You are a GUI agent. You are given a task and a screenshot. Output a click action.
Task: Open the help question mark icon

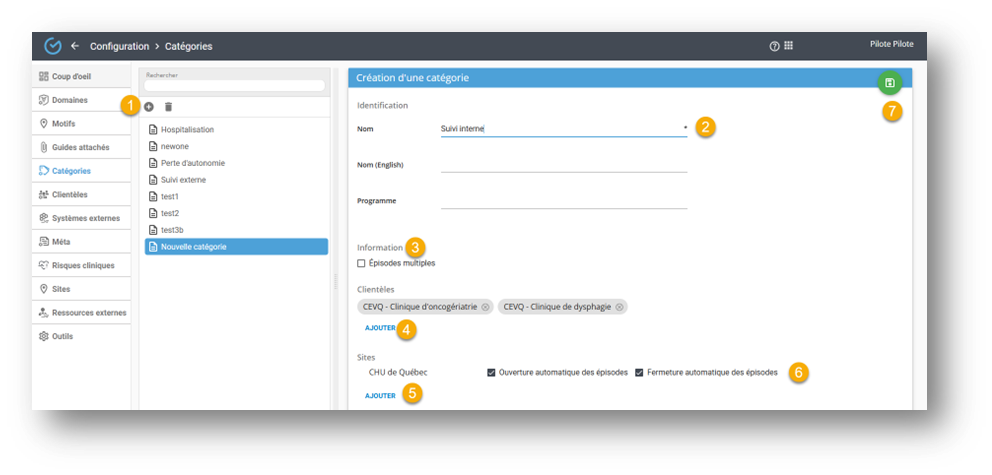pyautogui.click(x=774, y=46)
